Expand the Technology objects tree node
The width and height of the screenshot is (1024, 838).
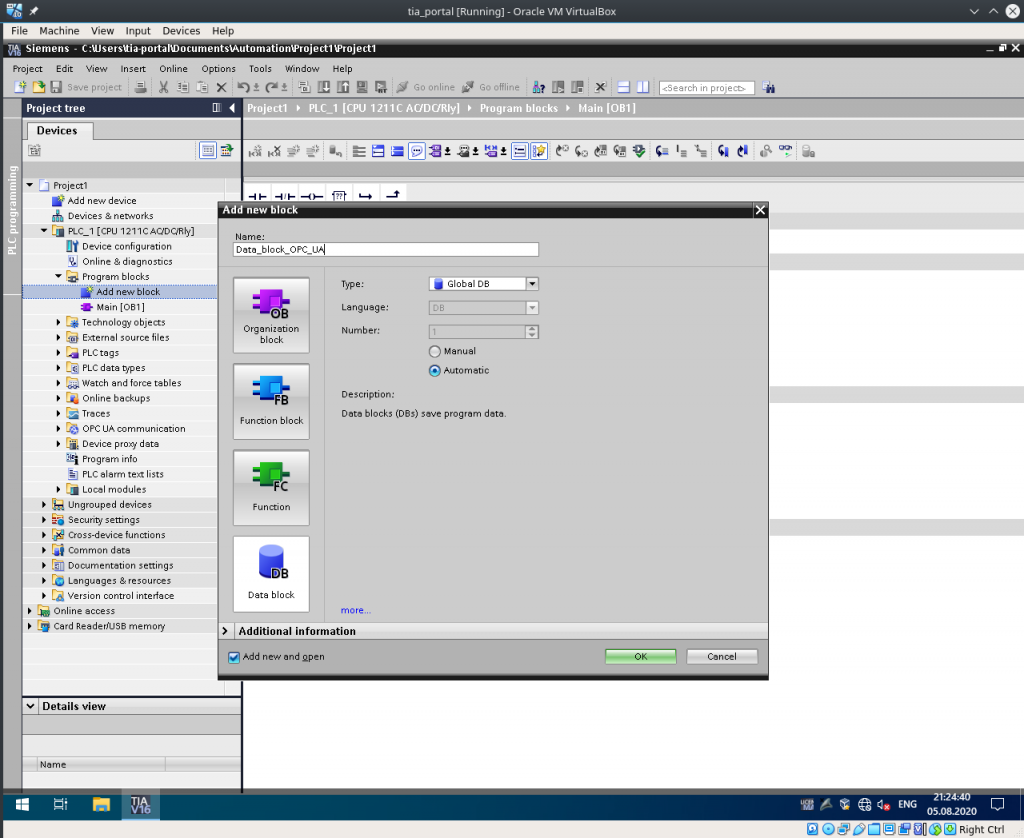point(58,322)
